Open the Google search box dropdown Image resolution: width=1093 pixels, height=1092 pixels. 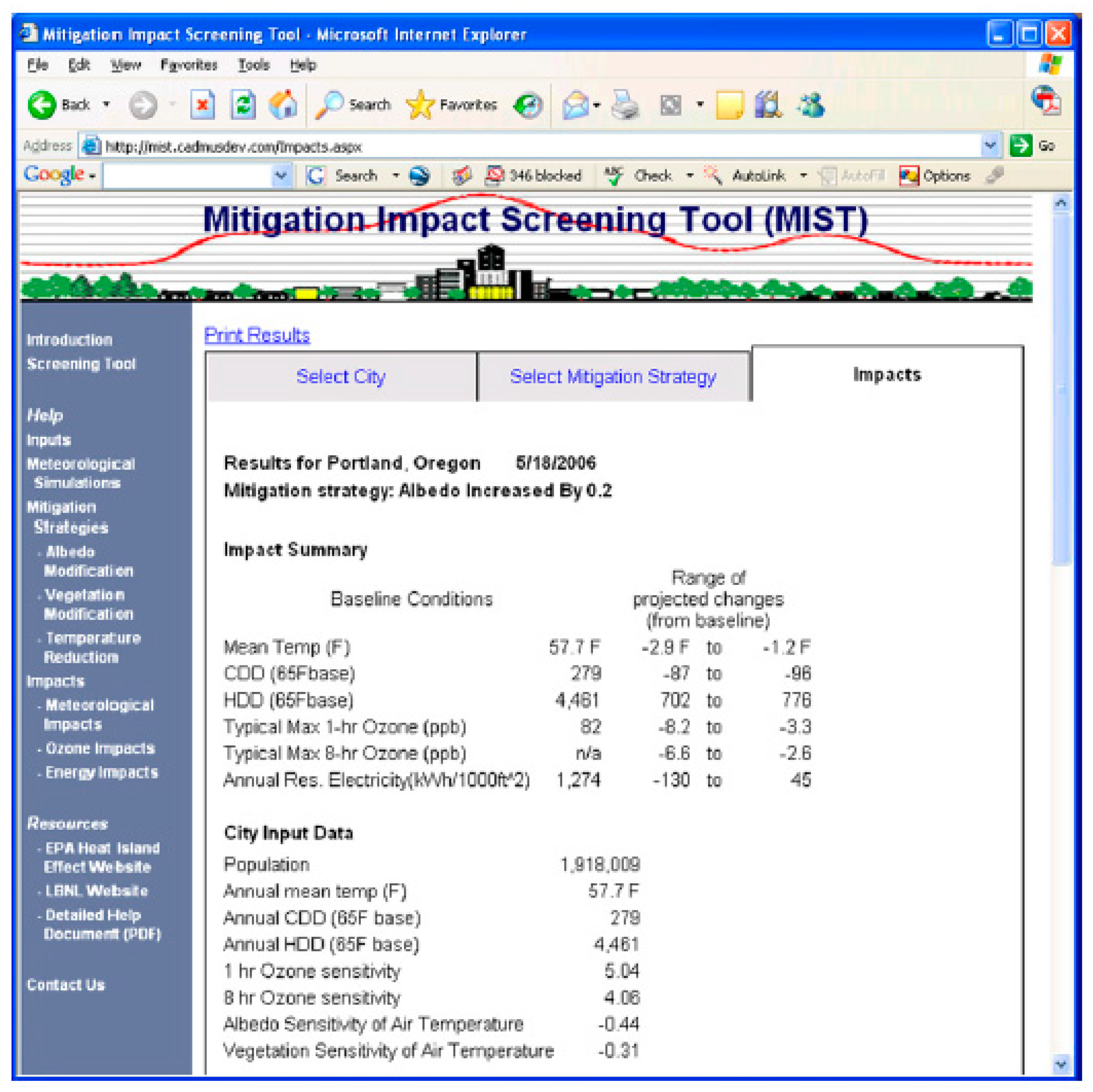[281, 176]
